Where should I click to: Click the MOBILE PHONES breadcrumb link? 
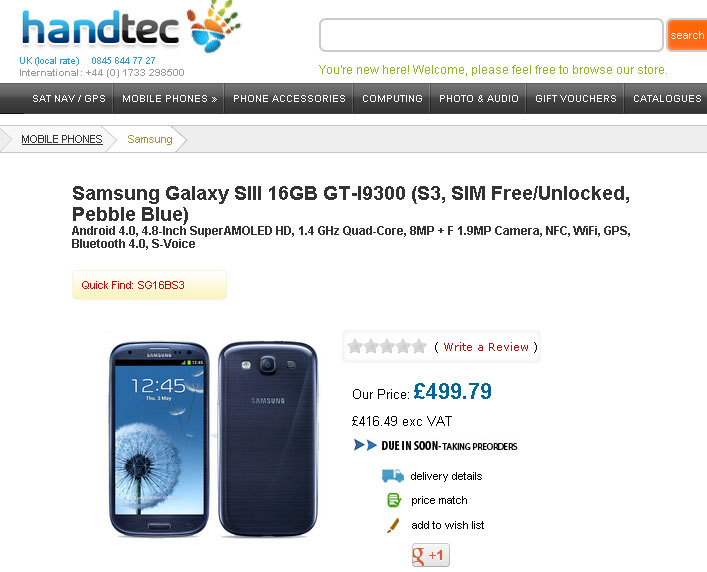tap(62, 139)
